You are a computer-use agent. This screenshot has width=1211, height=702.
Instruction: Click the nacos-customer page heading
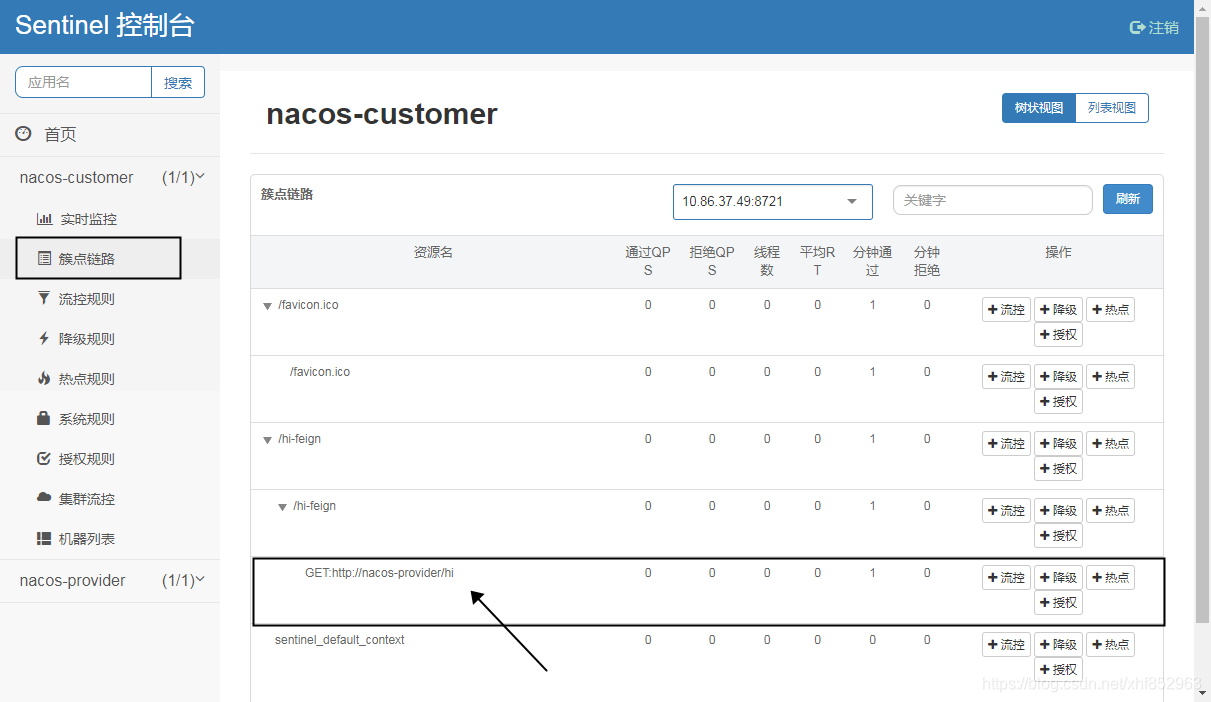point(382,114)
